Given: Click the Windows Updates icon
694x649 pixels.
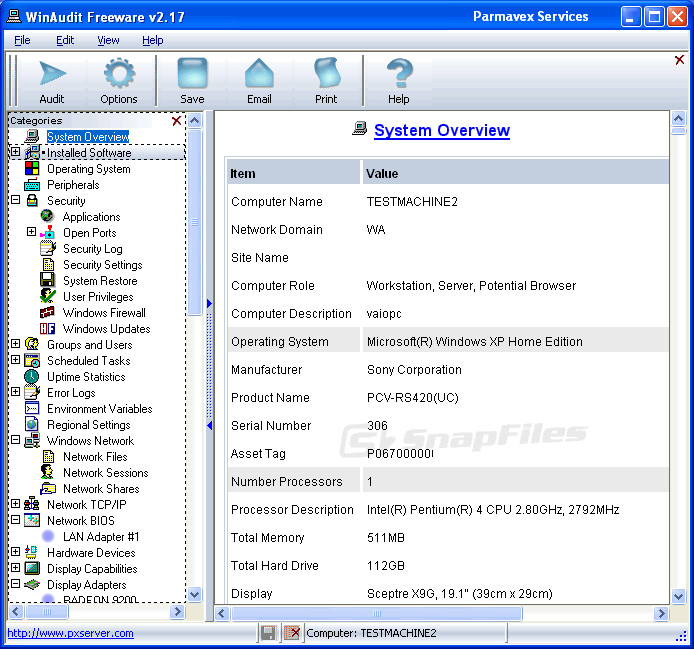Looking at the screenshot, I should (47, 328).
